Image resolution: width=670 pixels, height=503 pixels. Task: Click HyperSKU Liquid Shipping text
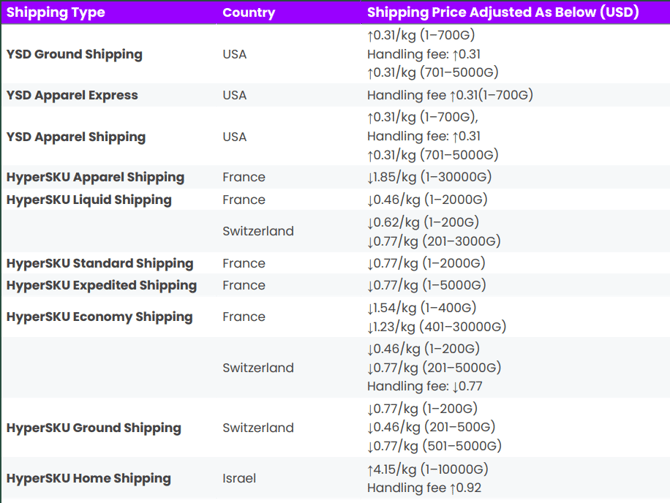[89, 200]
